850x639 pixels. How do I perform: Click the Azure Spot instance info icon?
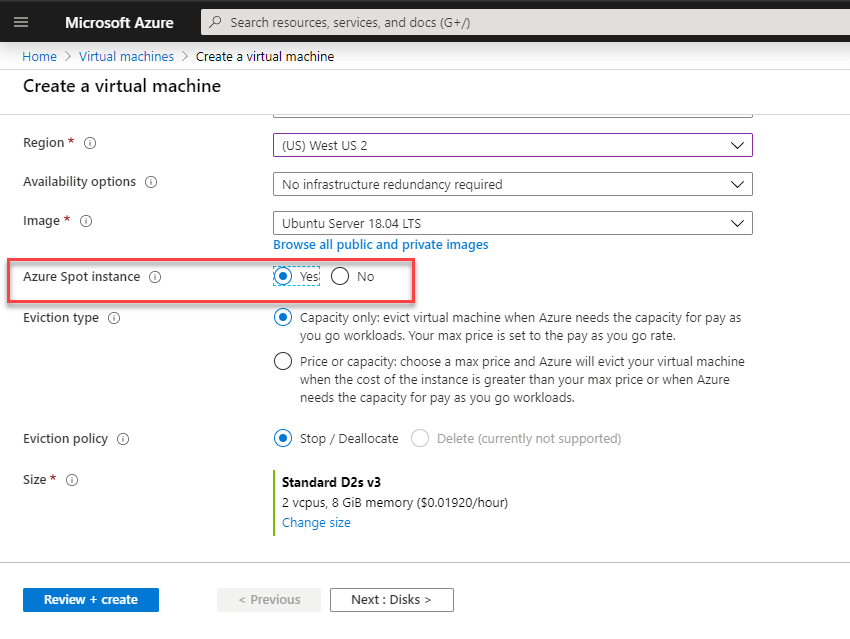point(155,277)
